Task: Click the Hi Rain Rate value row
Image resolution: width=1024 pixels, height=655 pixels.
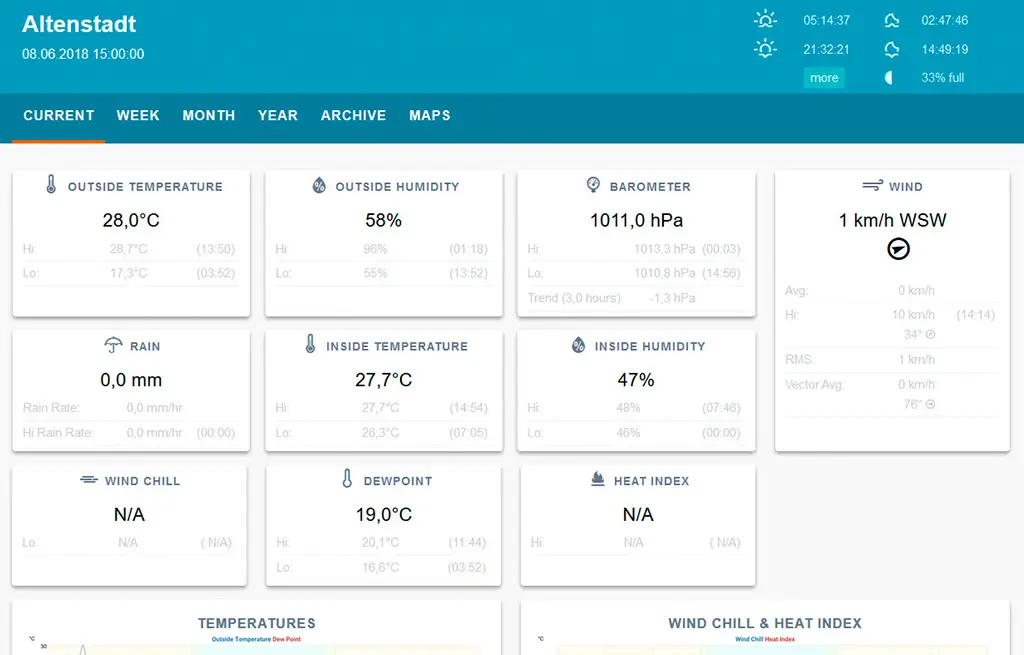Action: click(x=129, y=432)
